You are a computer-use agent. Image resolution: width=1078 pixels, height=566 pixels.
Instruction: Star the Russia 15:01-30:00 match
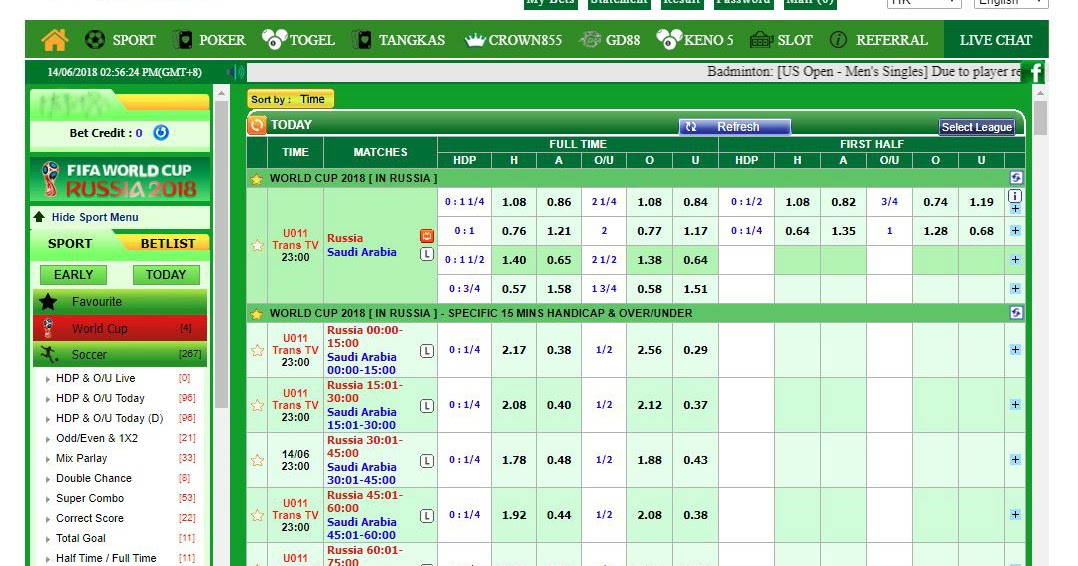pos(257,405)
